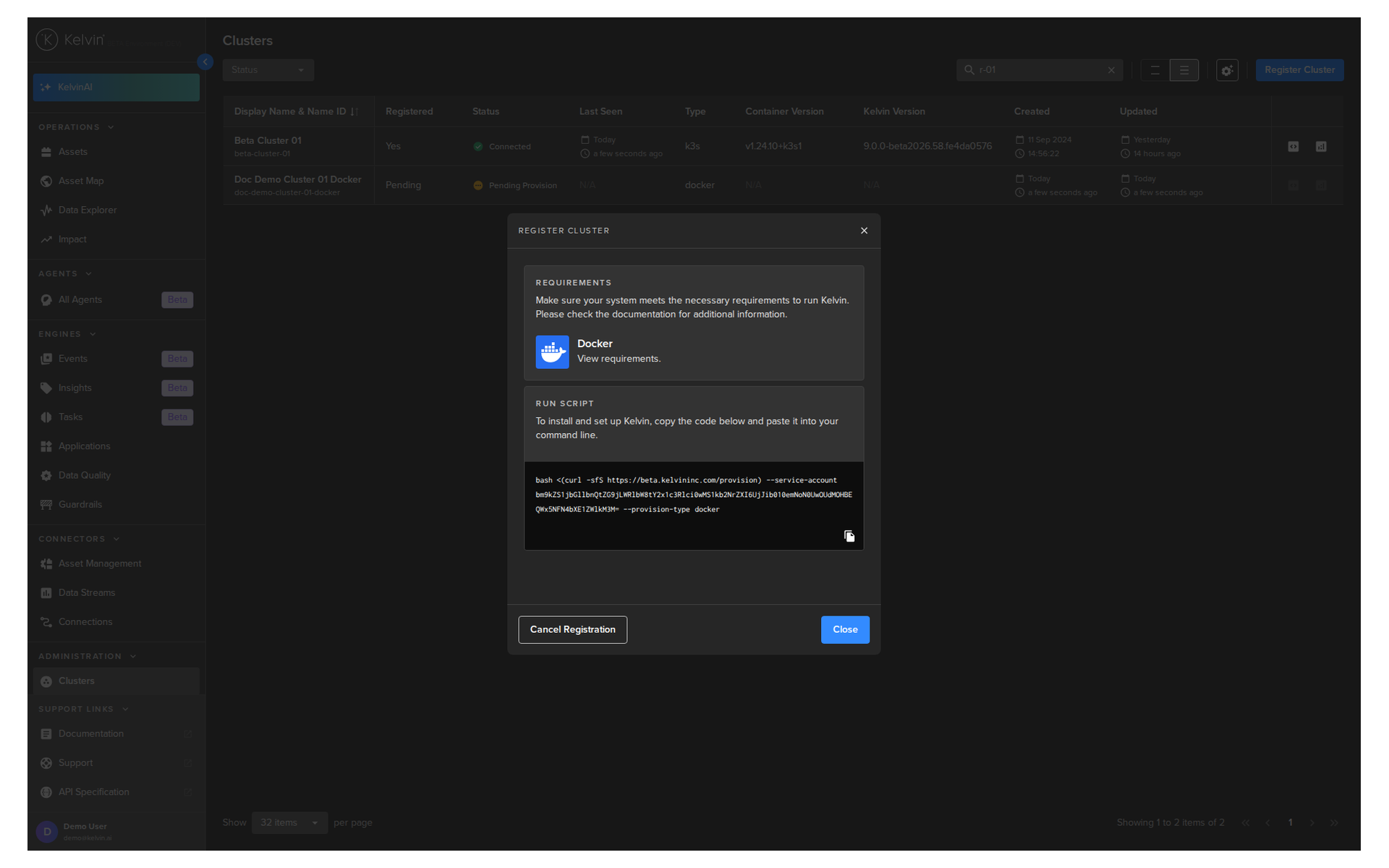Open items per page dropdown

(289, 823)
